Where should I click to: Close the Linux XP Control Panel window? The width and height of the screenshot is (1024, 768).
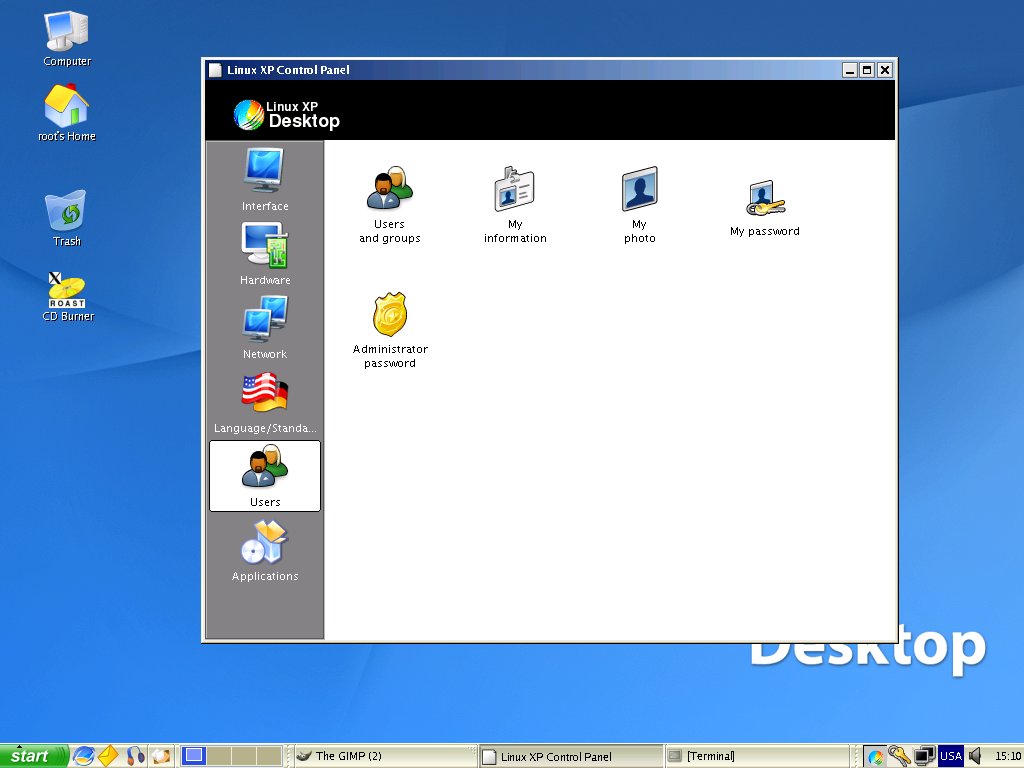(x=885, y=70)
